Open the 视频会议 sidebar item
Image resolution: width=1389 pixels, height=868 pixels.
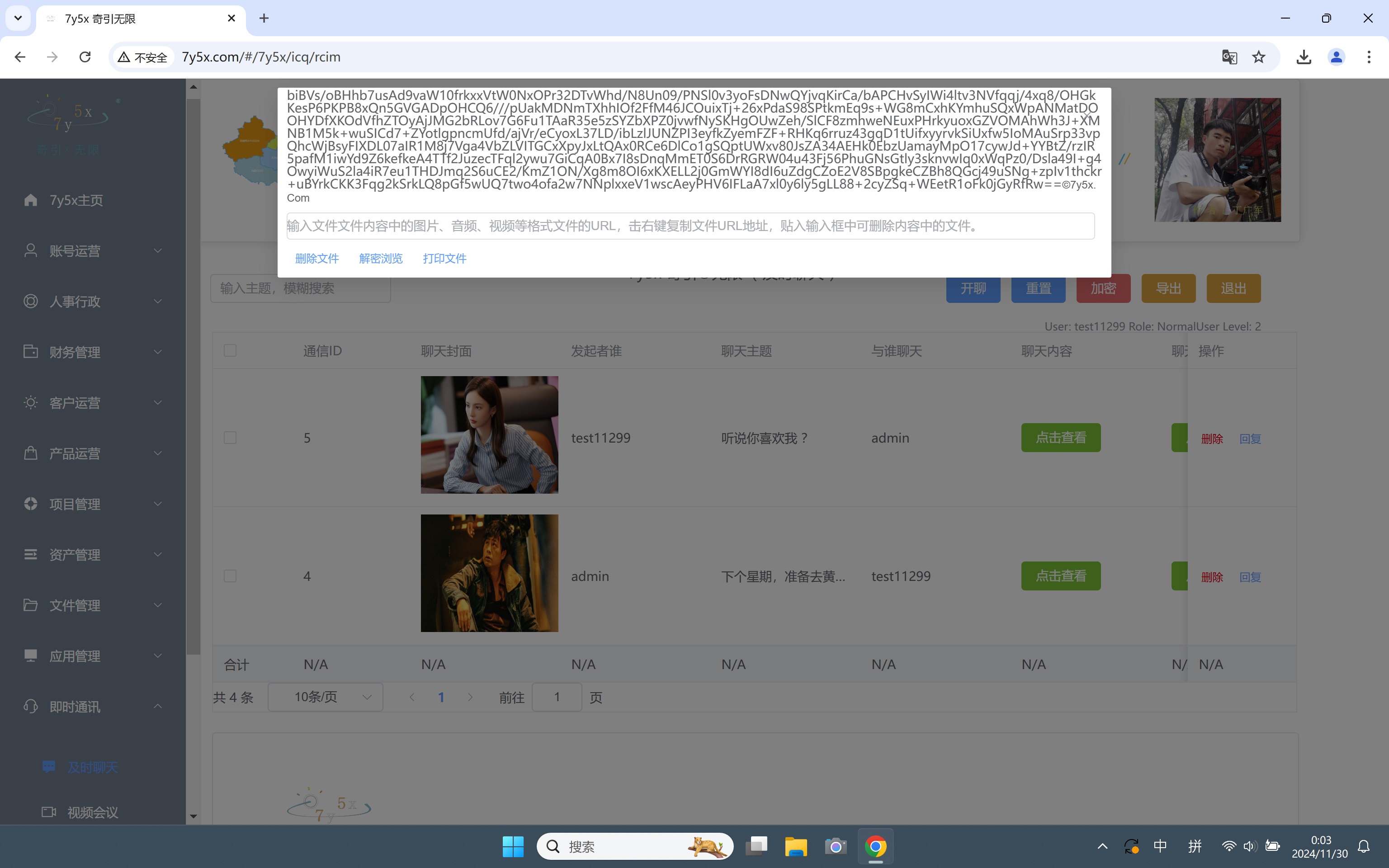[x=92, y=812]
